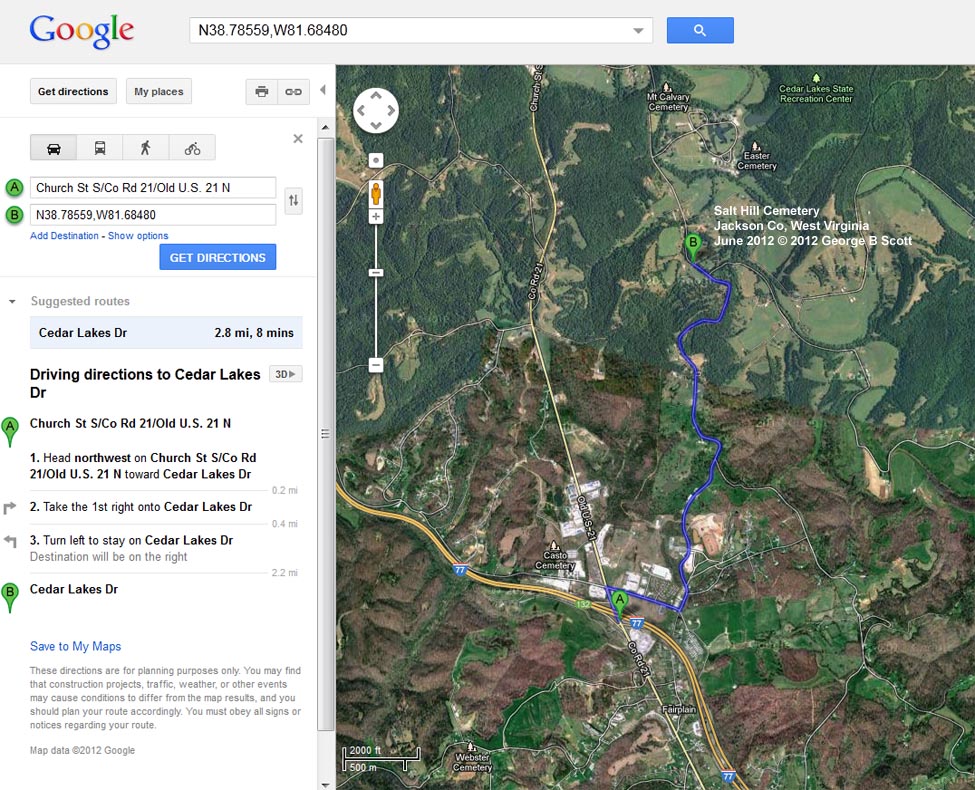
Task: Click the Save to My Maps link
Action: click(75, 646)
